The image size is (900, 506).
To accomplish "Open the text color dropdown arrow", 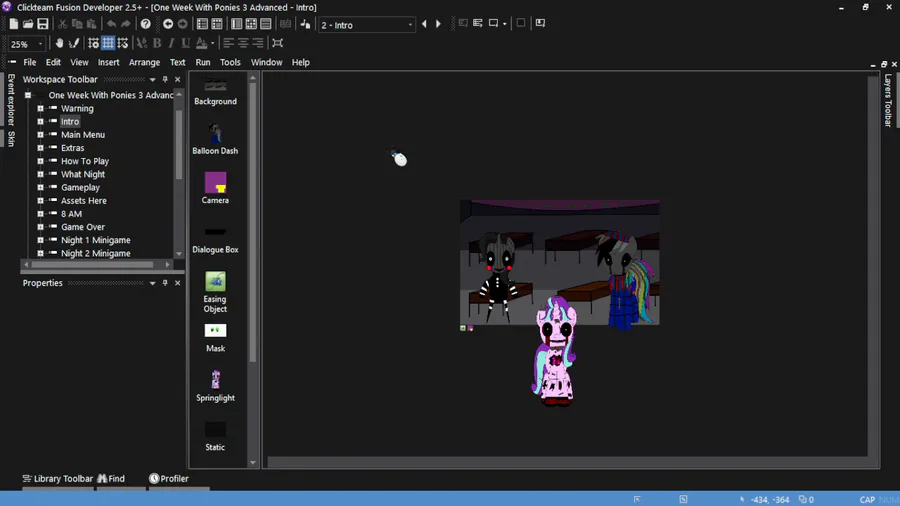I will 212,43.
